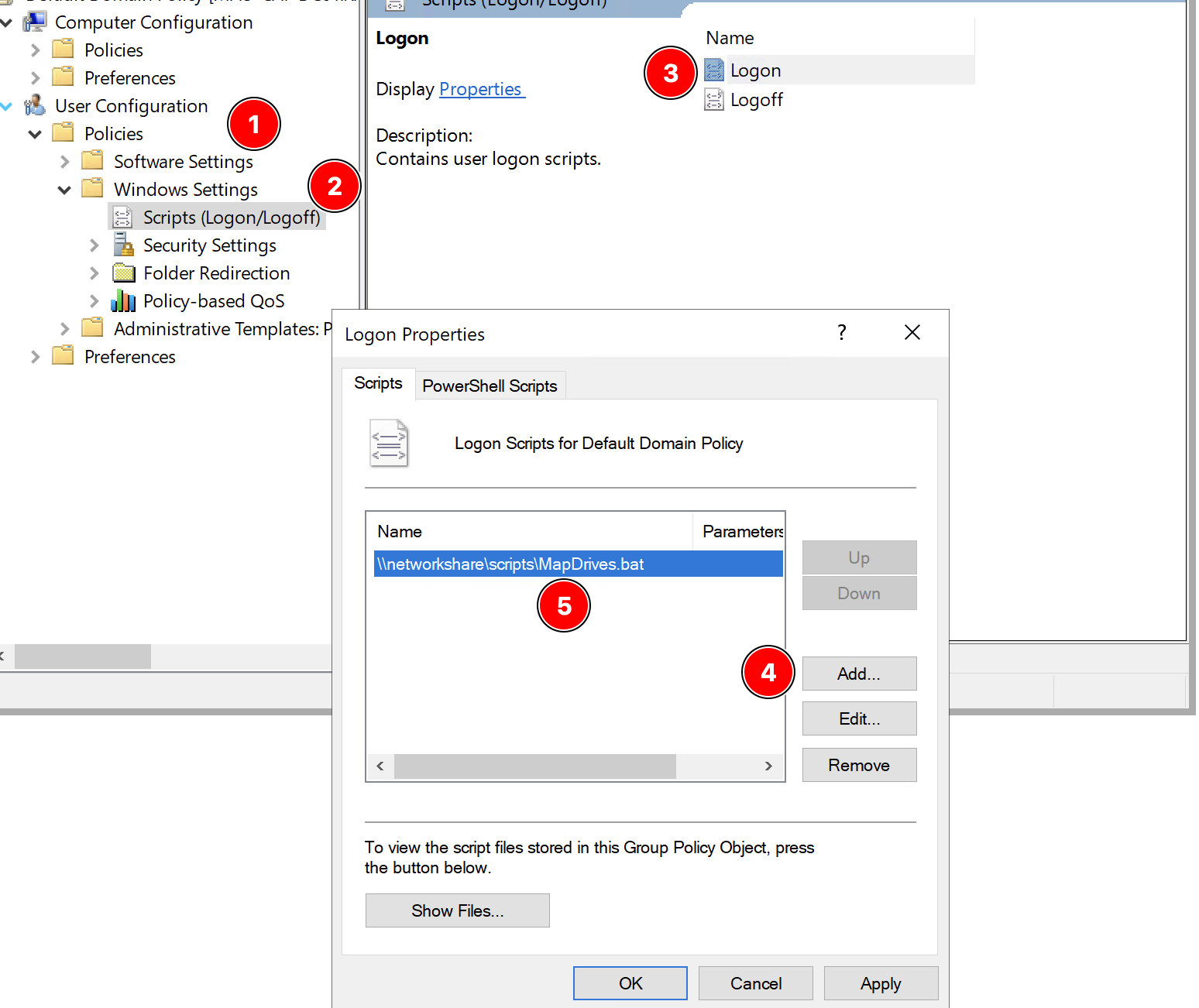The width and height of the screenshot is (1199, 1008).
Task: Select the MapDrives.bat script entry
Action: [578, 564]
